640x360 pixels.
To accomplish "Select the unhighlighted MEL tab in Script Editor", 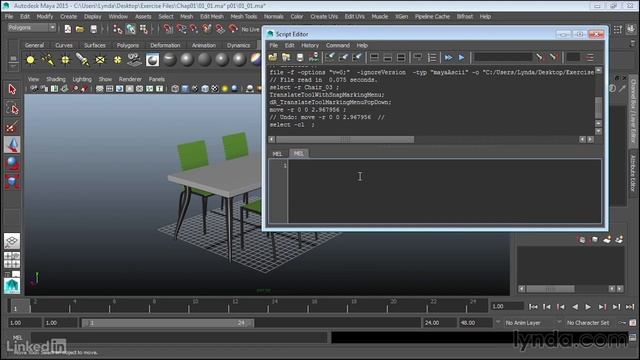I will point(277,154).
